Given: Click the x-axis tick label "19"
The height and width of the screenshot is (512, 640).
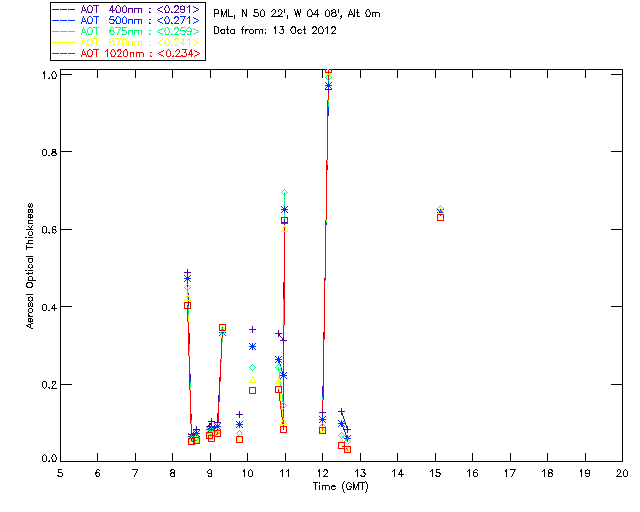Looking at the screenshot, I should click(585, 473).
